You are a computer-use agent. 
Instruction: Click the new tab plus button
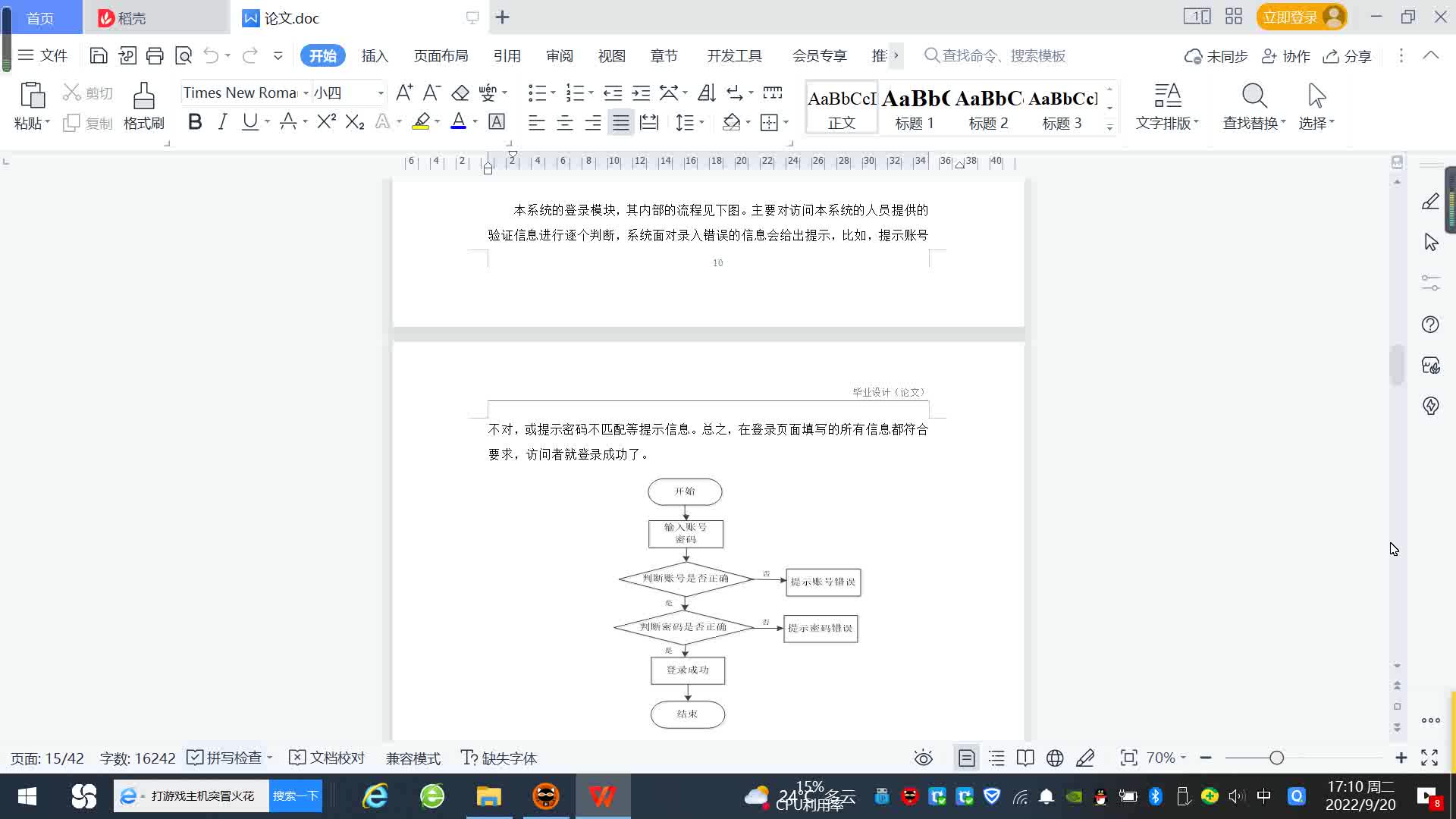503,17
